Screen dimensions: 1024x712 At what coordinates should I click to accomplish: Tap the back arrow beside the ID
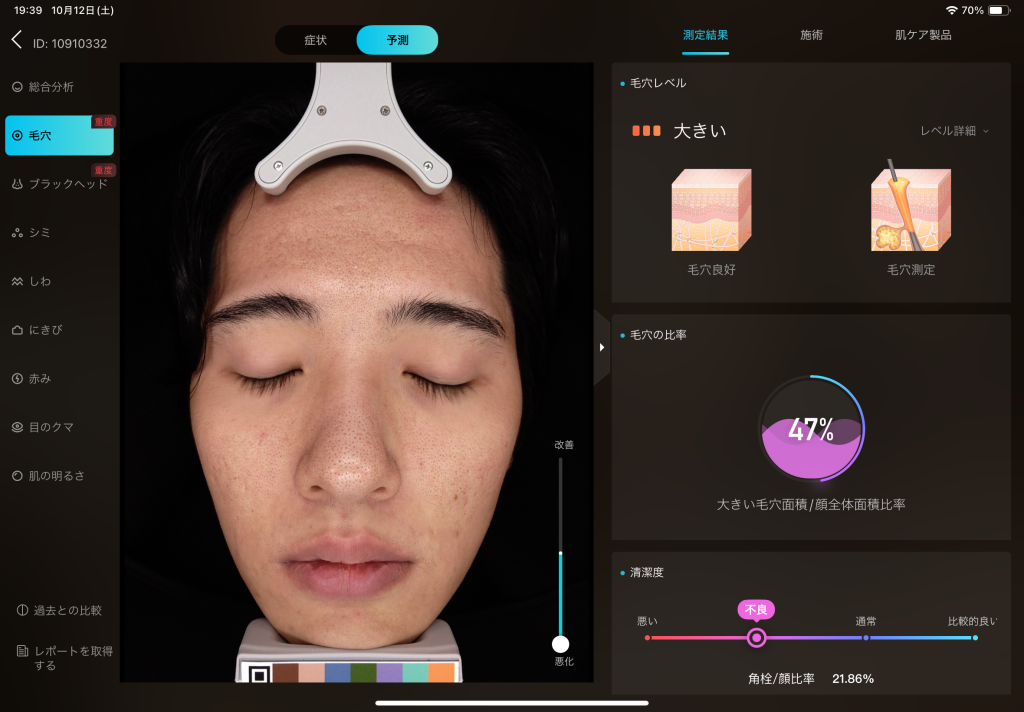tap(16, 40)
